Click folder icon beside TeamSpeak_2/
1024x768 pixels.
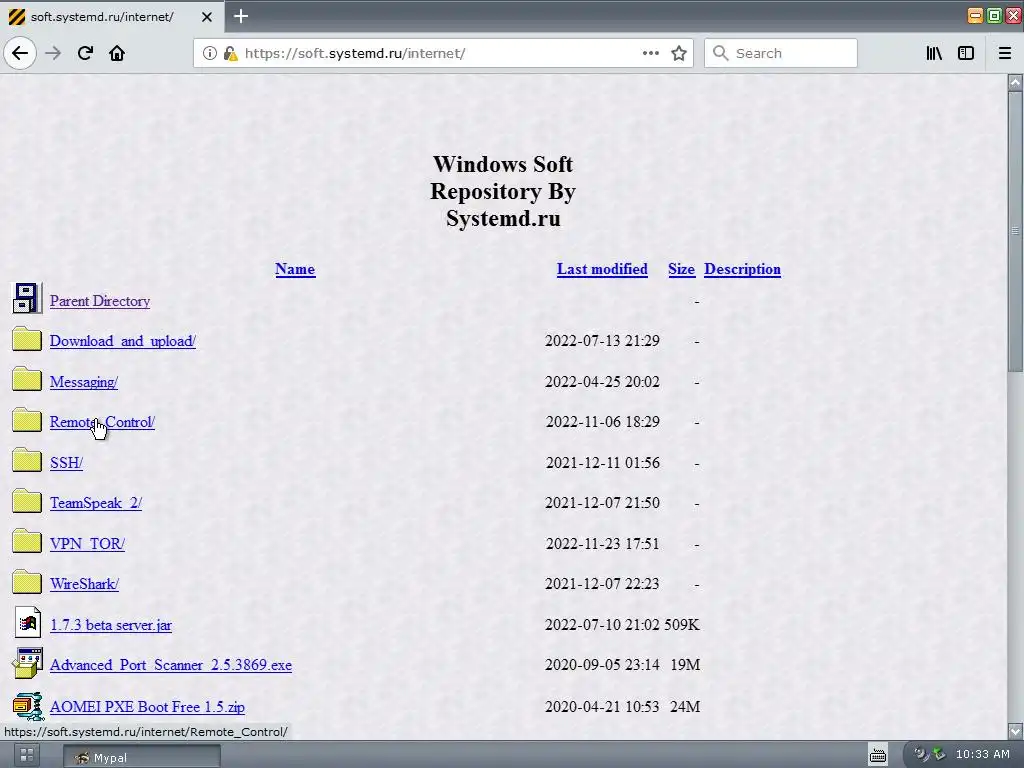point(27,501)
